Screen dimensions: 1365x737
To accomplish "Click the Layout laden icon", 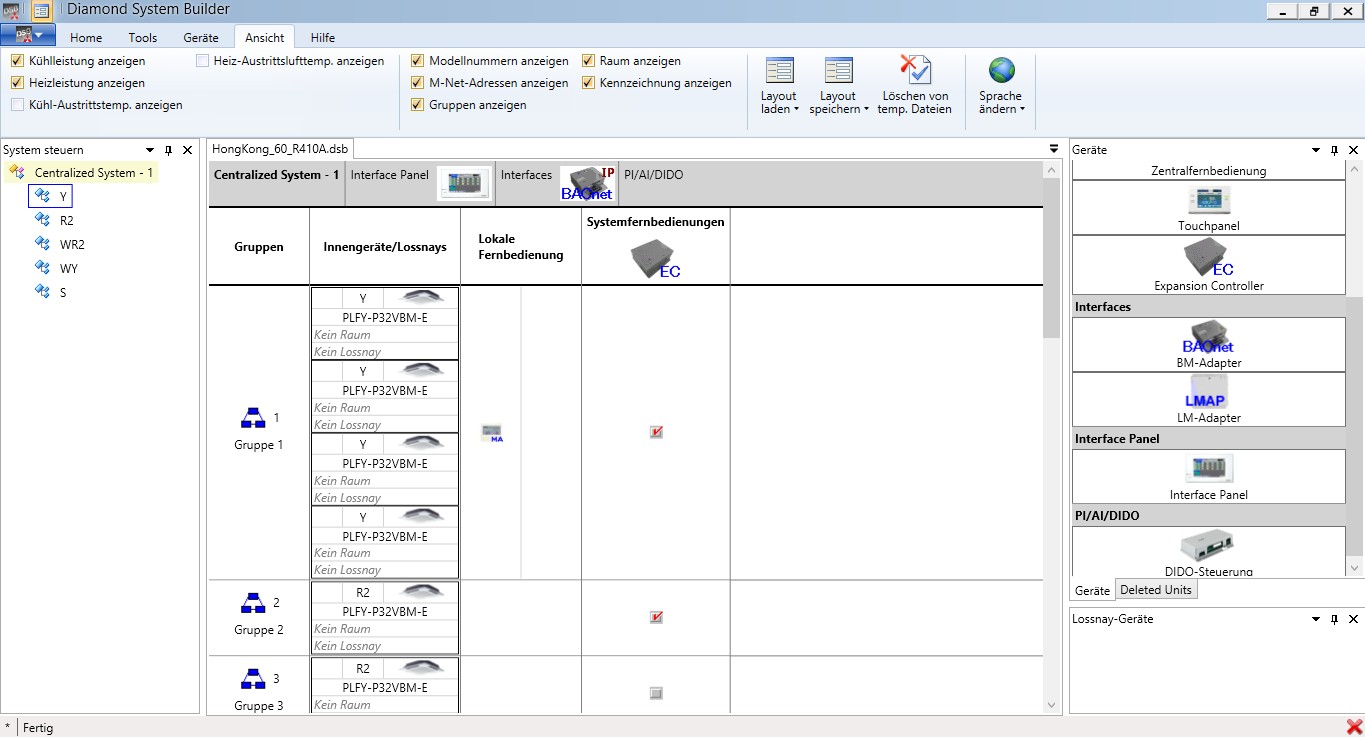I will (x=779, y=71).
